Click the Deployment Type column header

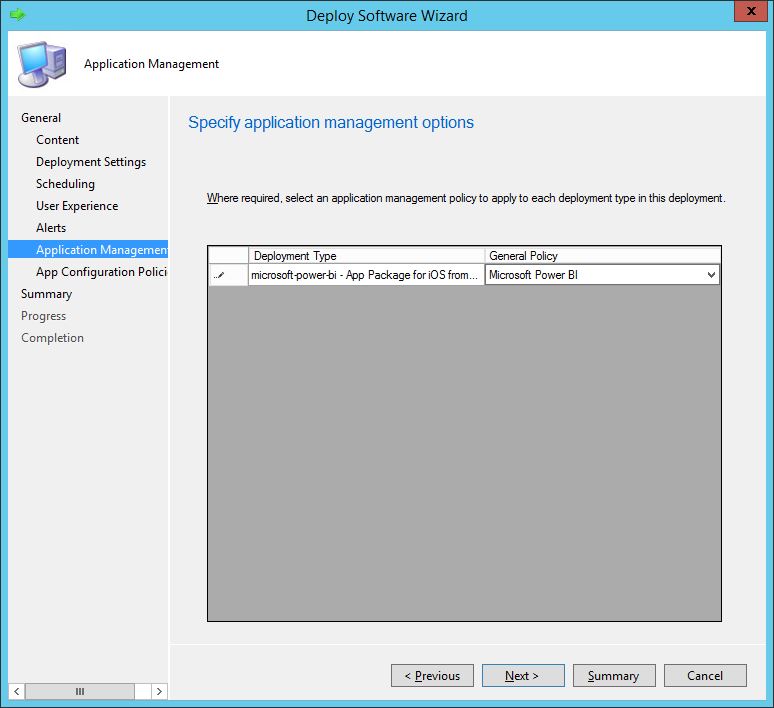[x=366, y=256]
